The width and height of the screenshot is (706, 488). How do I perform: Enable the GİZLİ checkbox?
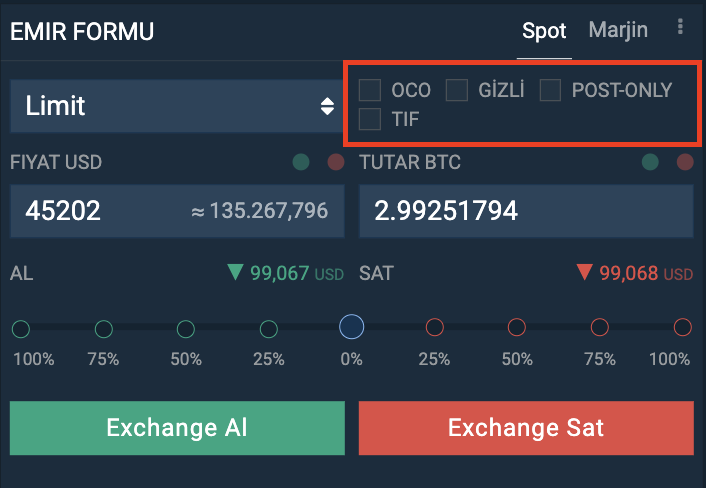click(457, 90)
